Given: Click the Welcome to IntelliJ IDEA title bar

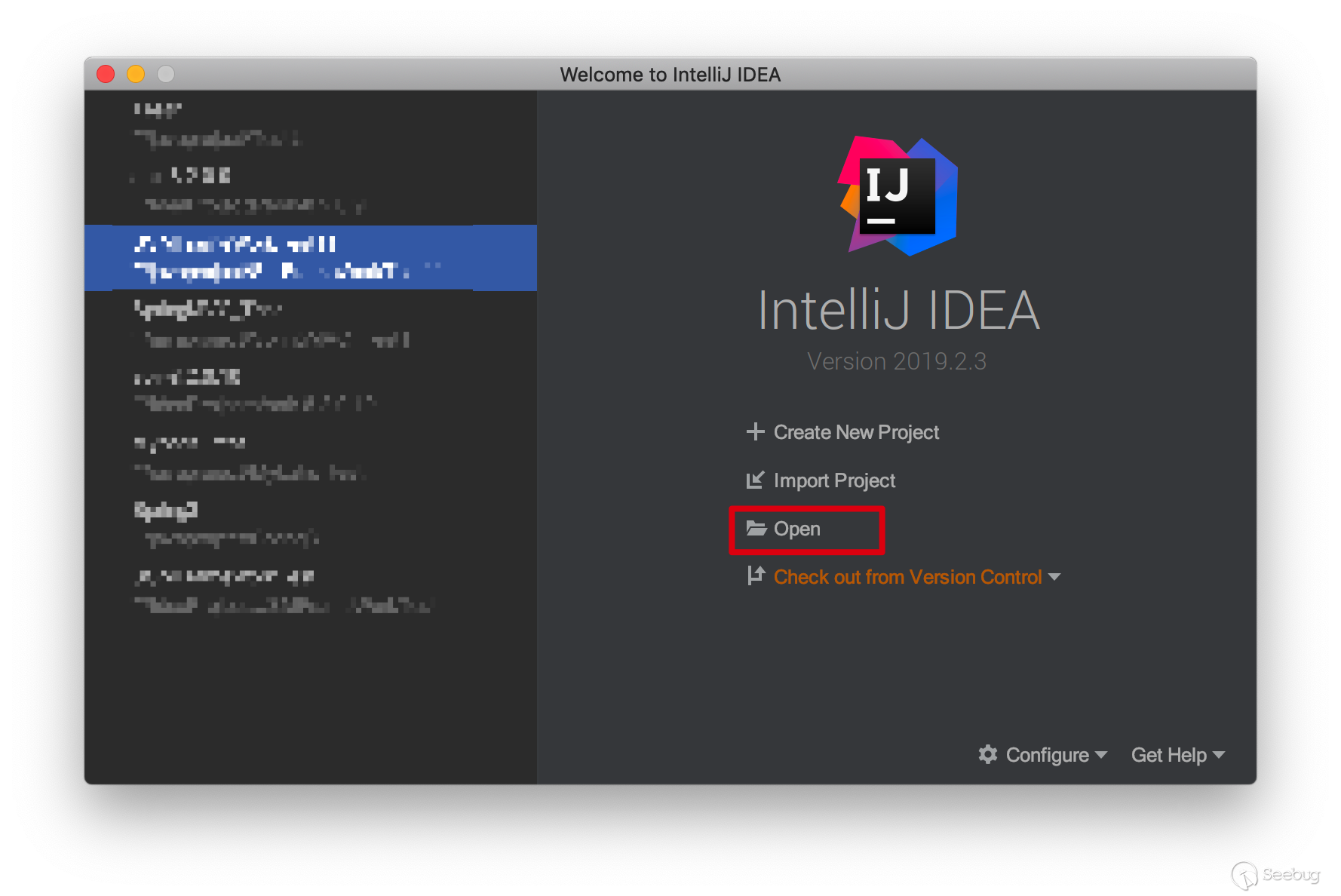Looking at the screenshot, I should click(670, 74).
